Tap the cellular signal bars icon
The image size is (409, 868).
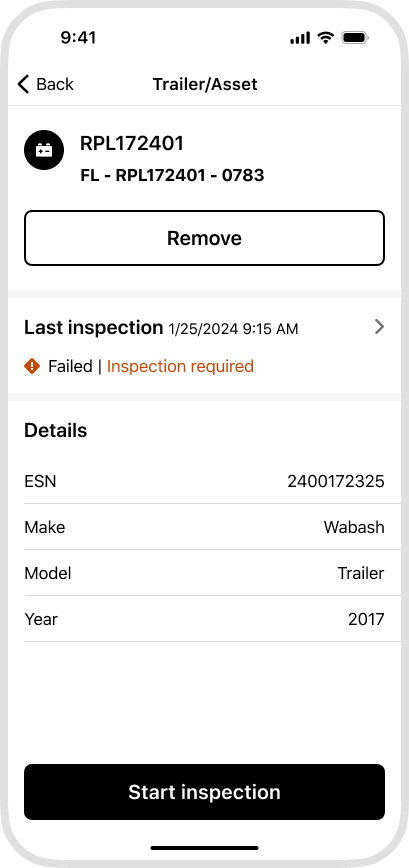pyautogui.click(x=300, y=38)
